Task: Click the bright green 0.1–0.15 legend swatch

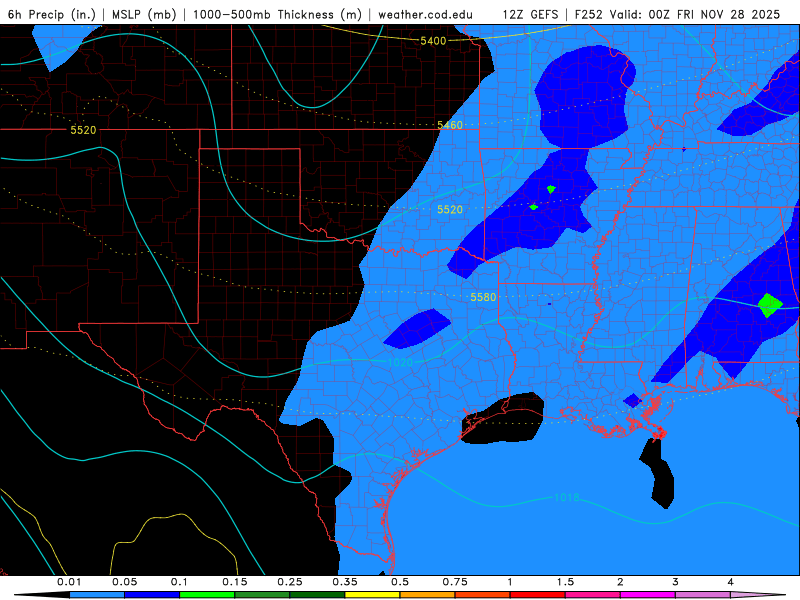Action: [x=207, y=595]
